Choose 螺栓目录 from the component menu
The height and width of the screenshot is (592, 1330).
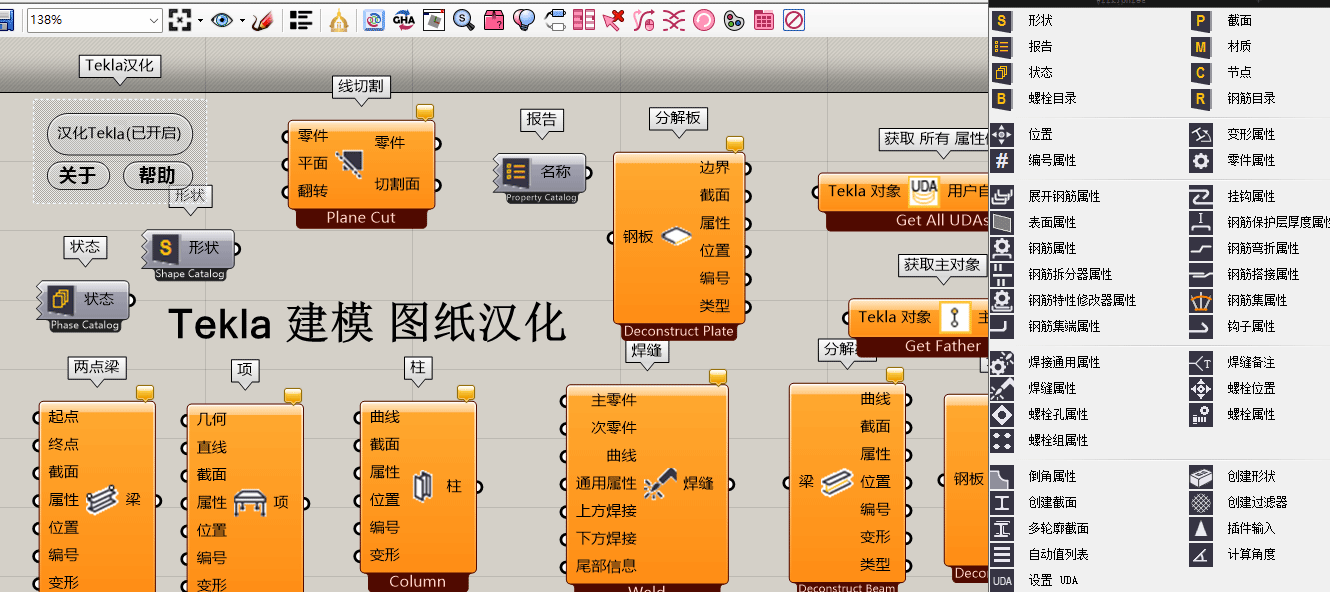coord(1052,98)
